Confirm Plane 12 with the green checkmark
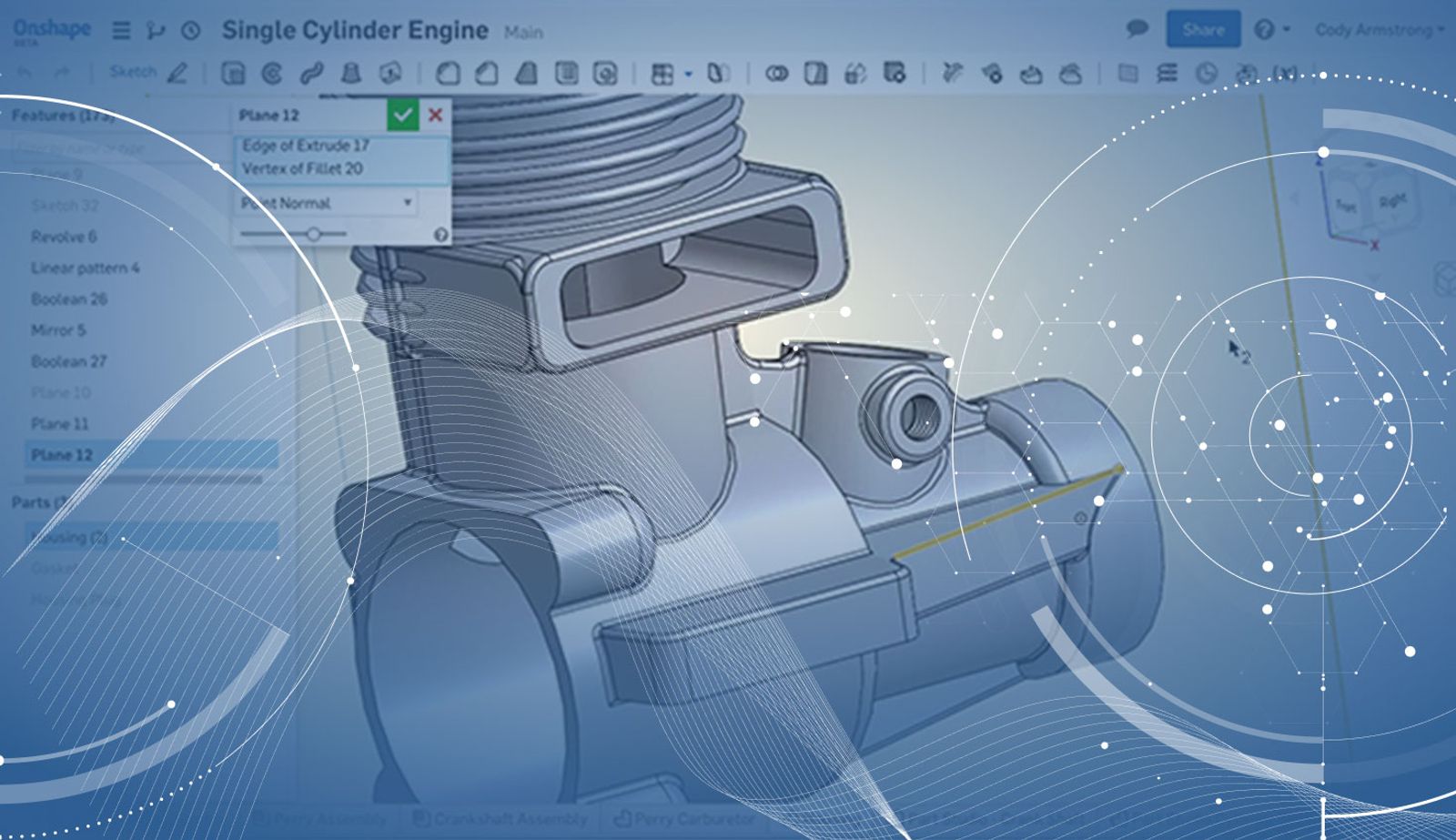Screen dimensions: 1456x840 (x=404, y=115)
